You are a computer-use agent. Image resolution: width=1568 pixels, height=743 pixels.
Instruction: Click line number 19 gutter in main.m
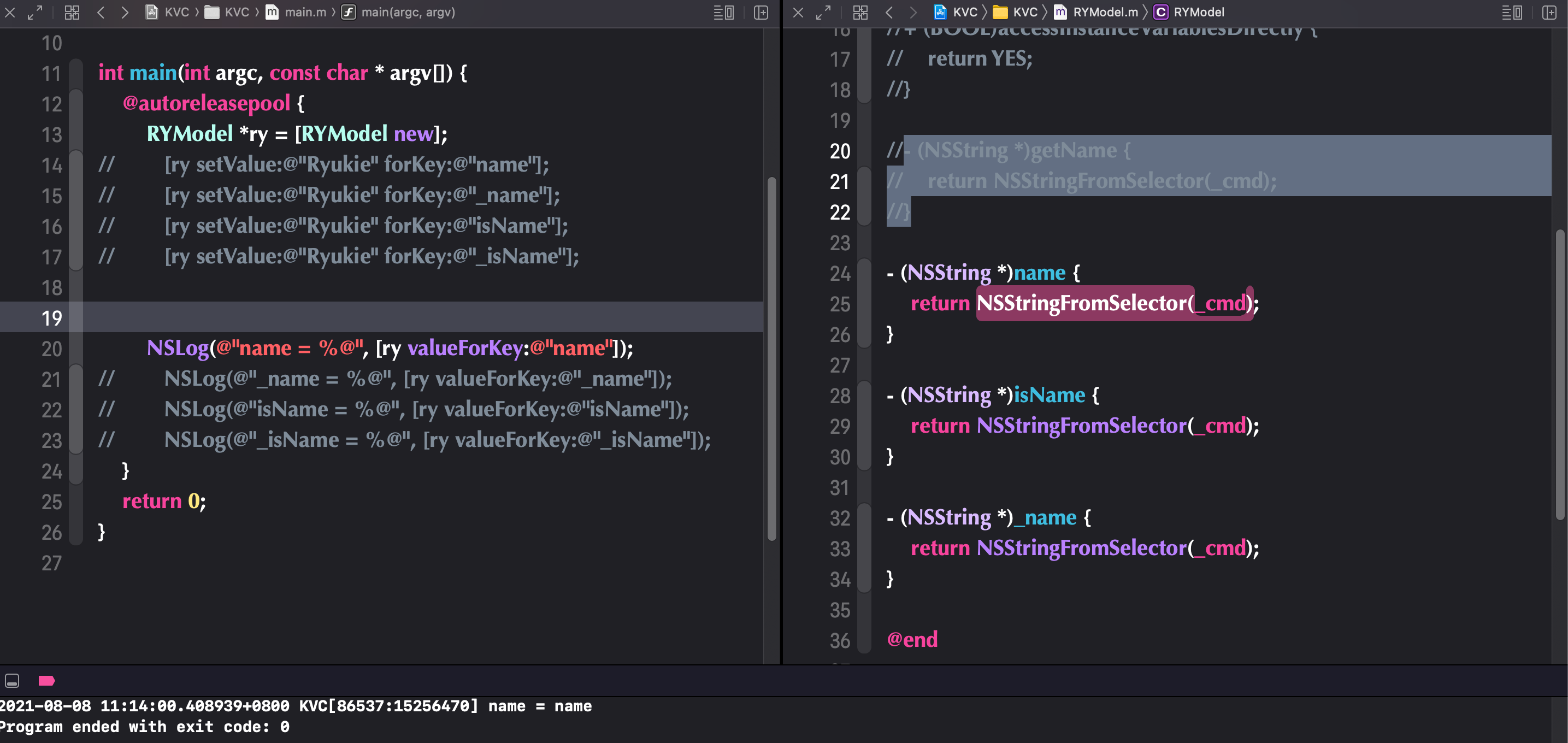point(52,317)
